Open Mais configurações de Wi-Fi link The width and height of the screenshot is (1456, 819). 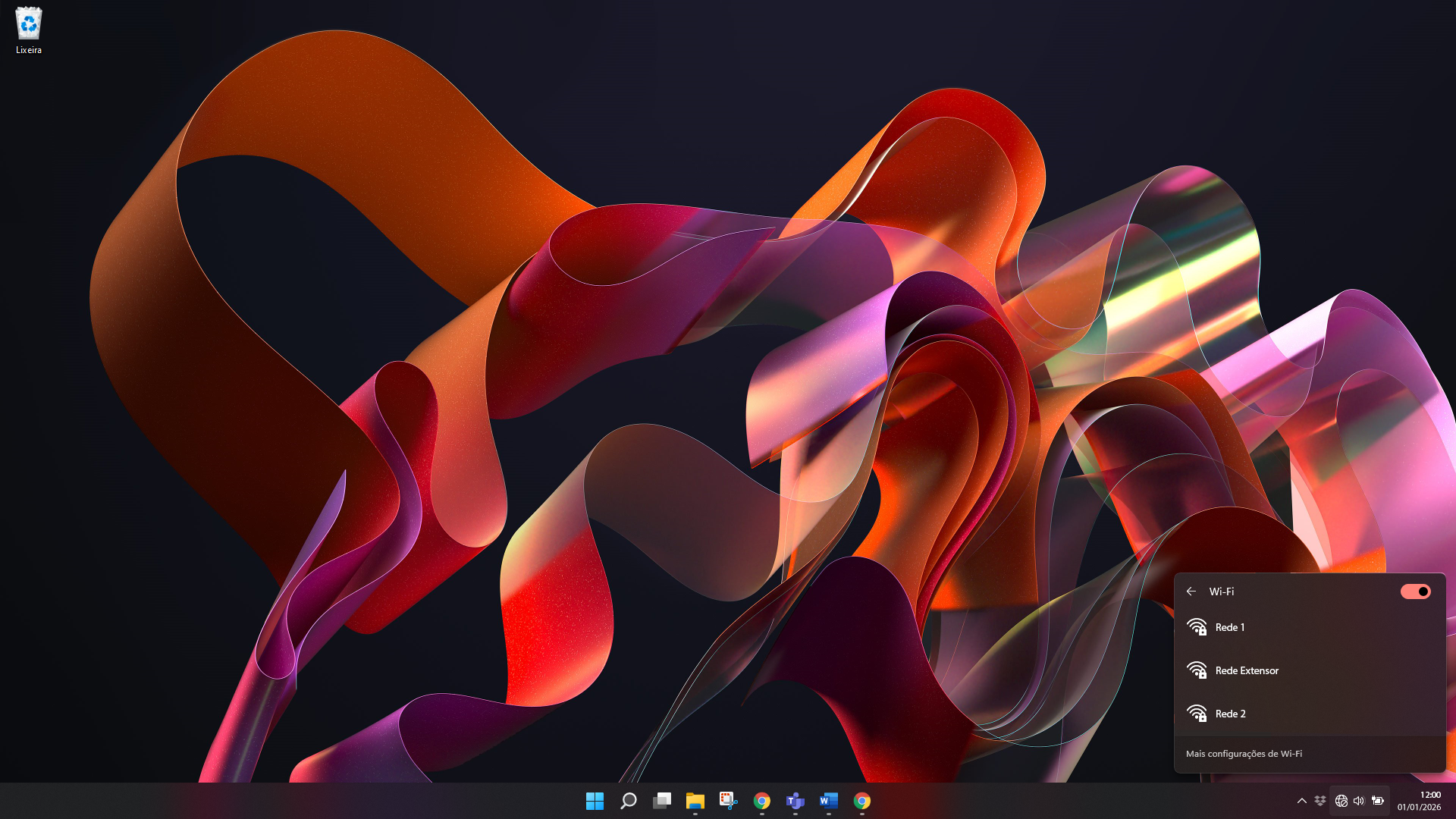click(x=1244, y=754)
